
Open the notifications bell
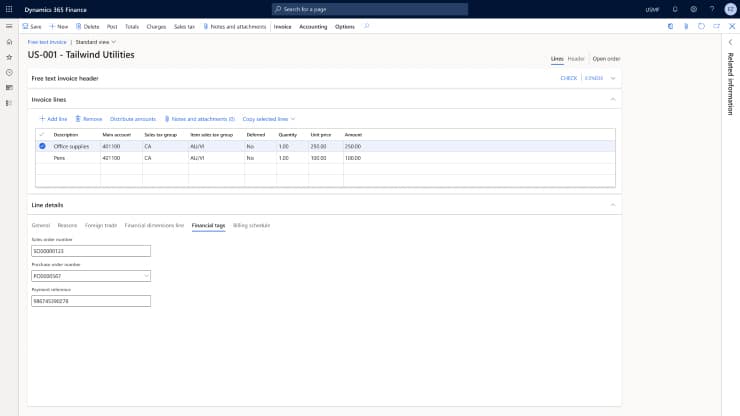pyautogui.click(x=675, y=9)
